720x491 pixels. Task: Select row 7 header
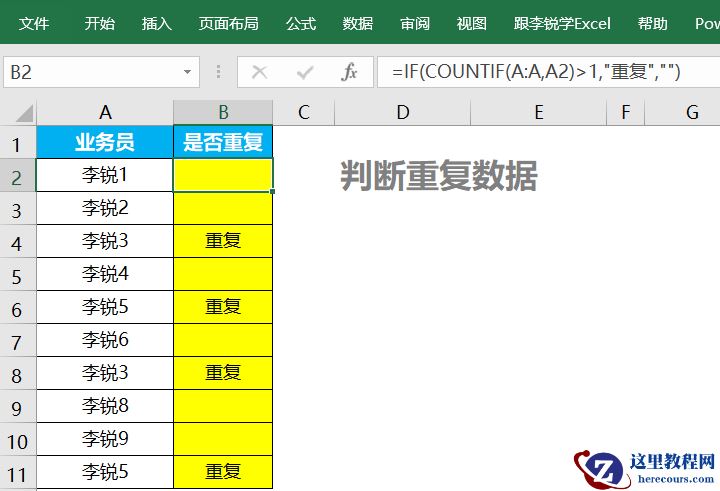tap(17, 341)
